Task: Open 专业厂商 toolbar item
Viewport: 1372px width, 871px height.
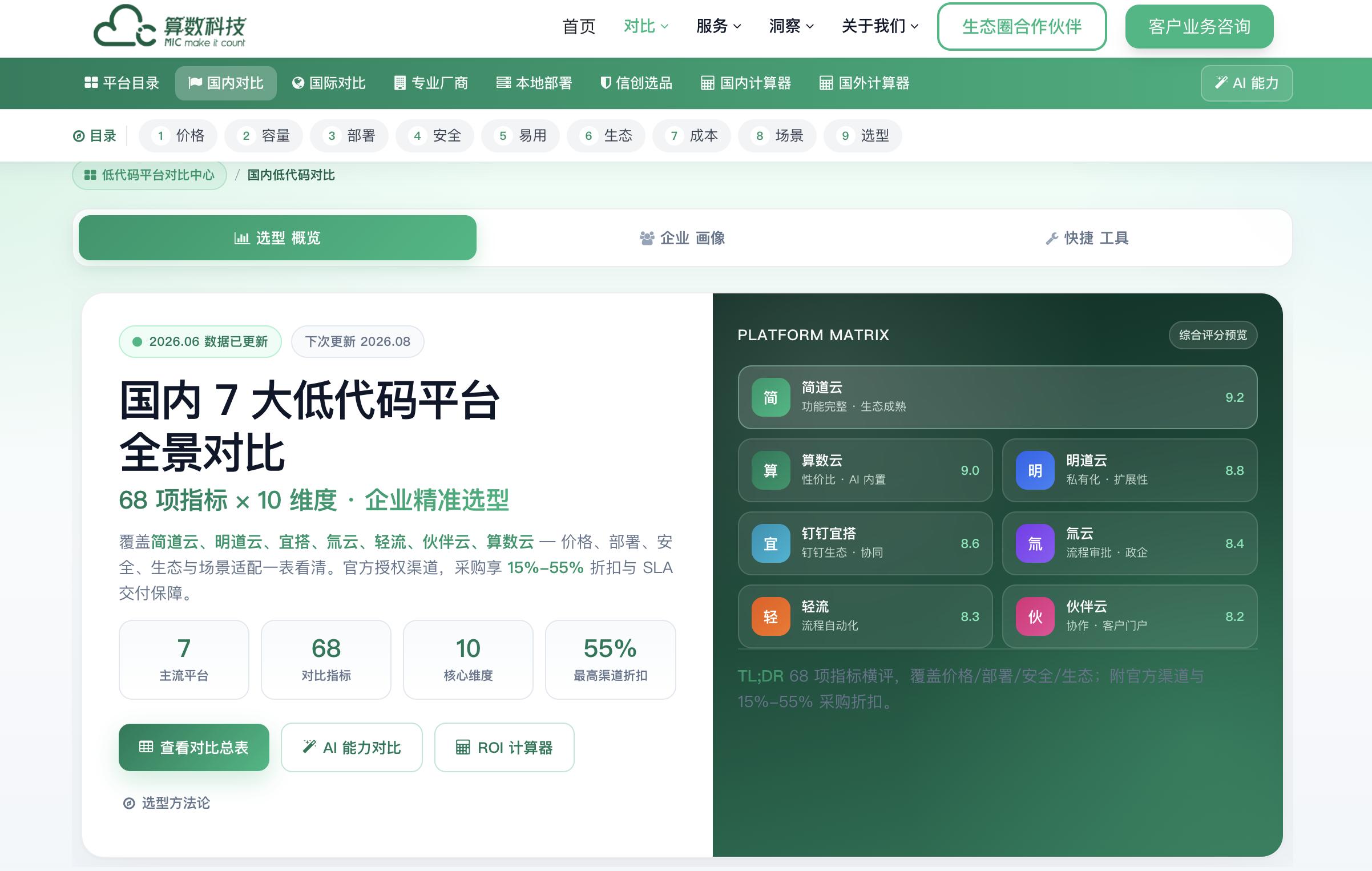Action: (431, 83)
